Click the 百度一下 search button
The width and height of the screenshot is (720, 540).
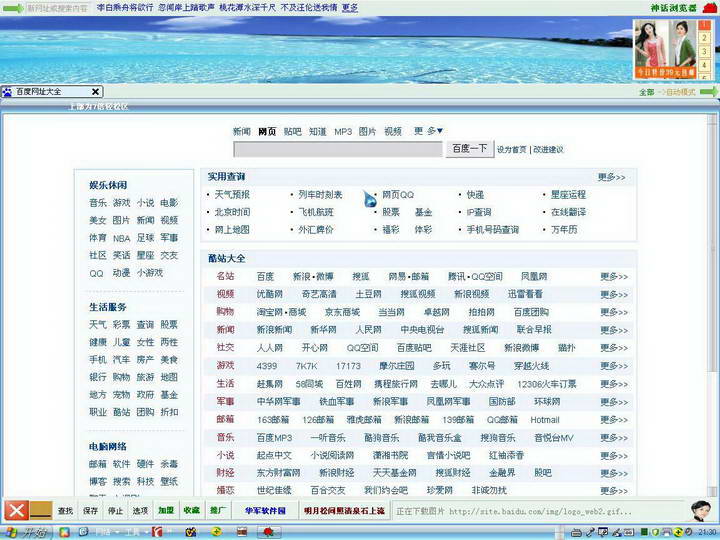click(470, 149)
